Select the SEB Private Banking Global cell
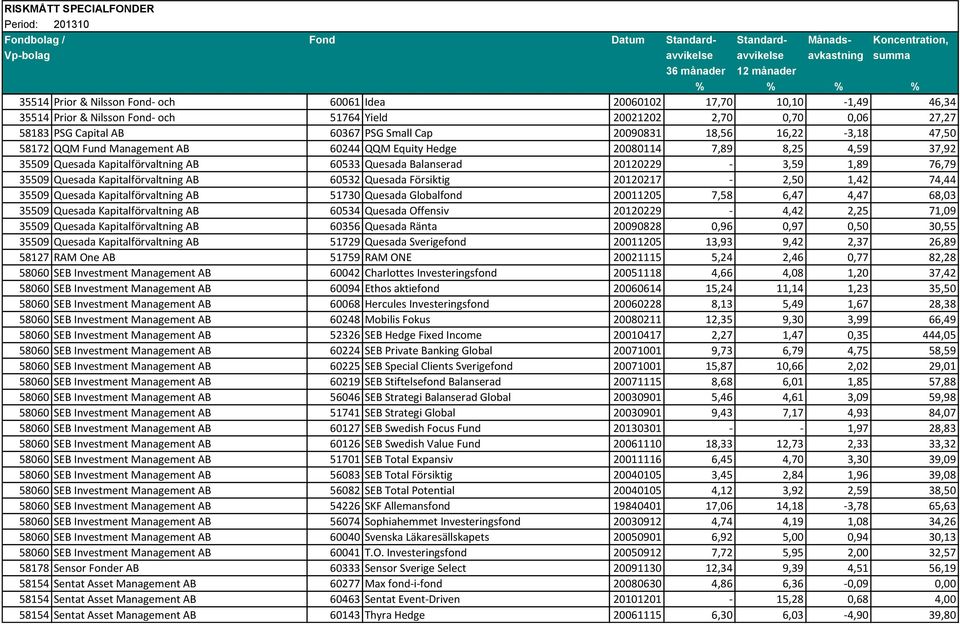The width and height of the screenshot is (960, 624). [x=487, y=351]
